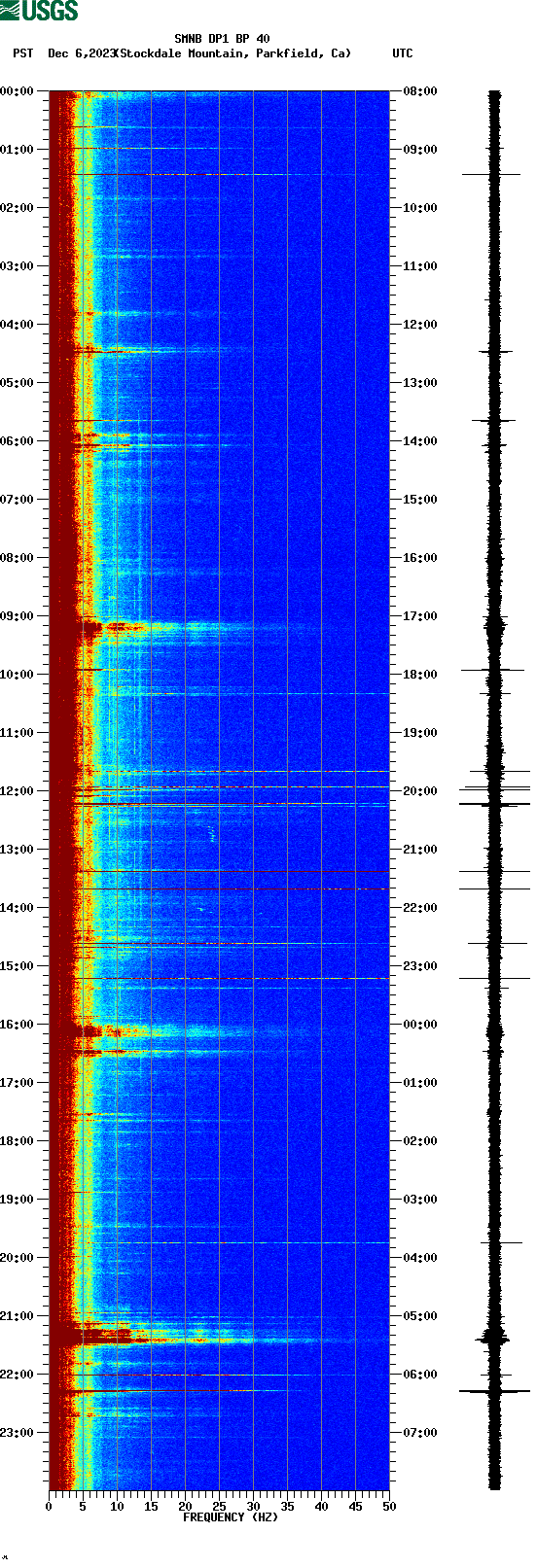Click the 35 Hz frequency tick label
This screenshot has width=537, height=1568.
[x=287, y=1507]
